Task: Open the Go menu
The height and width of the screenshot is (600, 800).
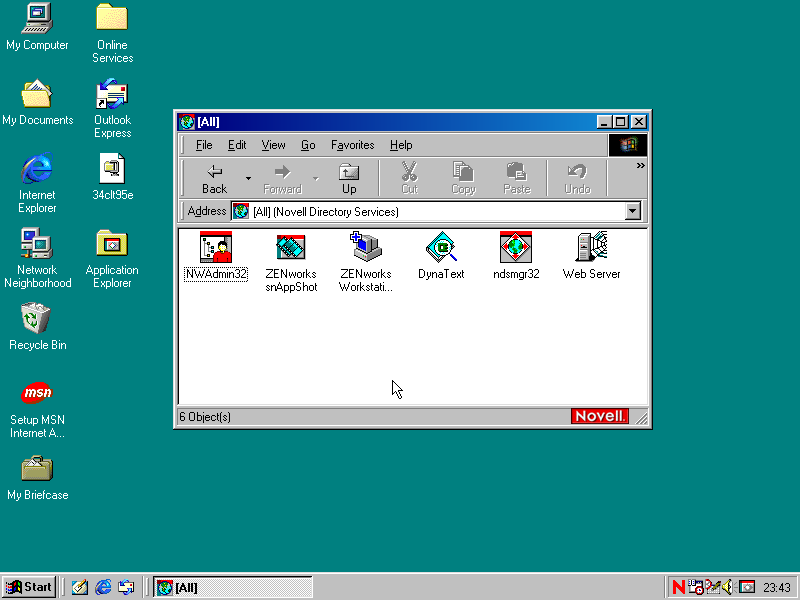Action: 308,145
